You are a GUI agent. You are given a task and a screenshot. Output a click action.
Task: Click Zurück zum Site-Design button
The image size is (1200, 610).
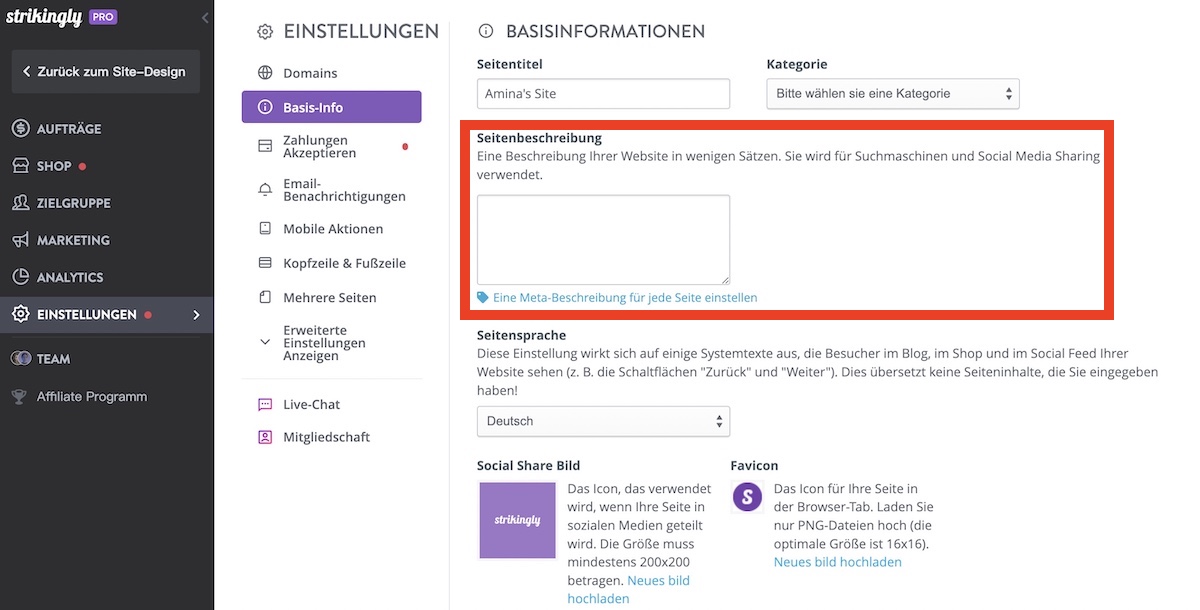point(106,72)
